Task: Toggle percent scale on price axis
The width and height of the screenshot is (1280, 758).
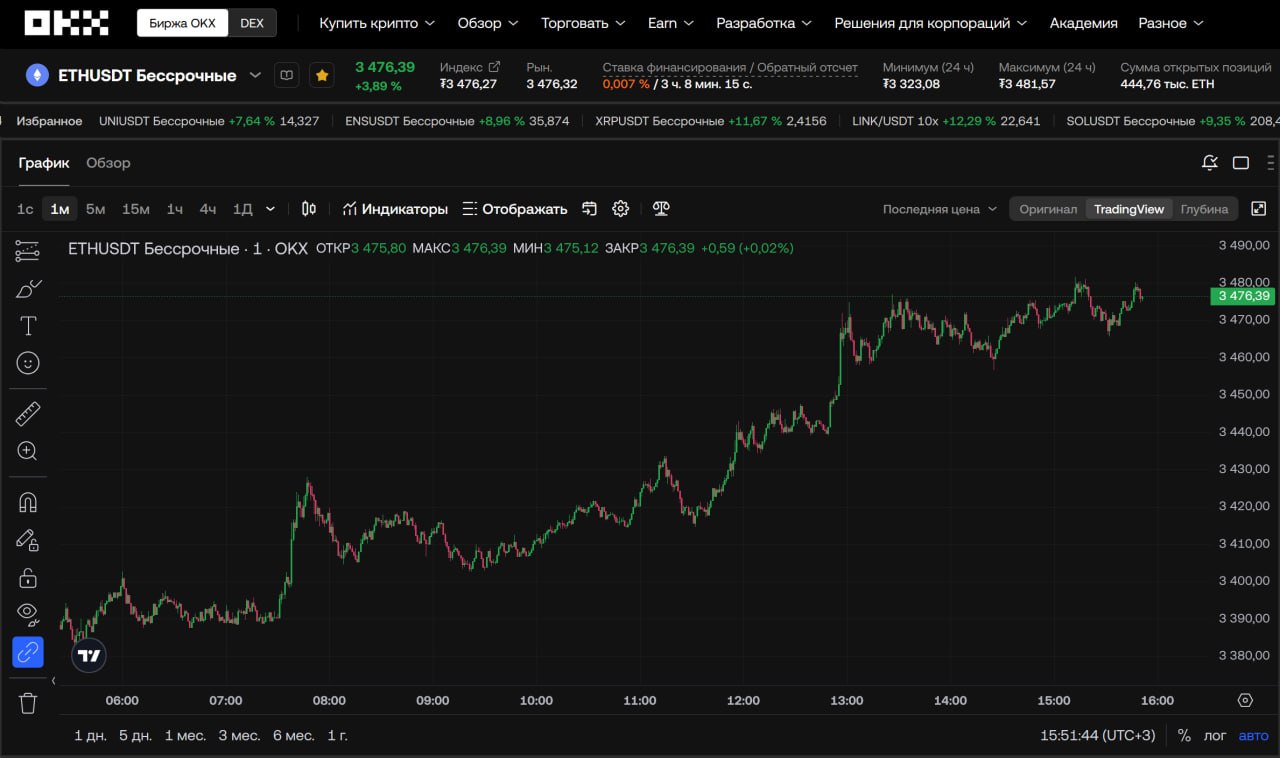Action: [1184, 735]
